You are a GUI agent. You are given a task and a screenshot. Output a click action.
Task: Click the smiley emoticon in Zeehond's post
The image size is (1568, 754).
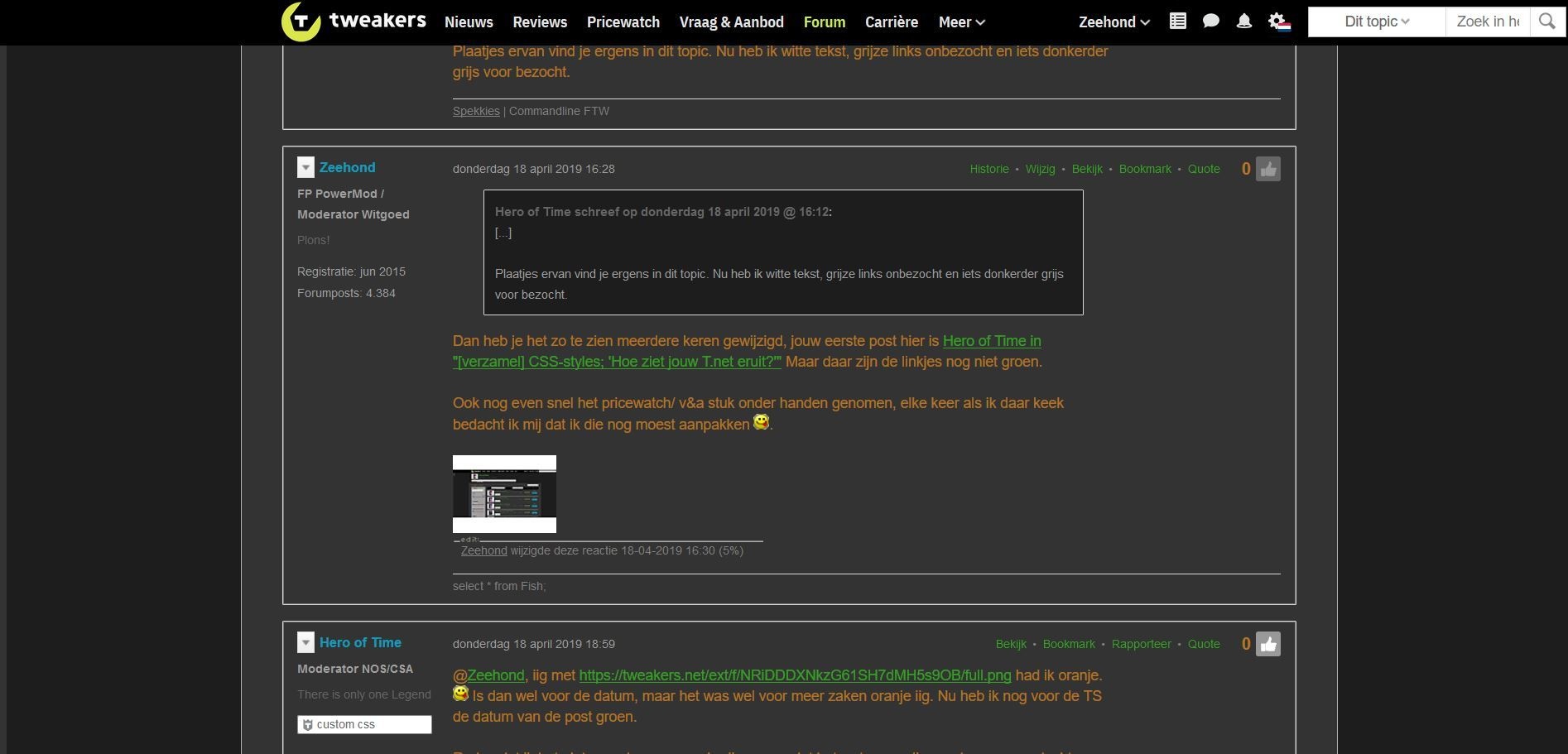(x=761, y=422)
